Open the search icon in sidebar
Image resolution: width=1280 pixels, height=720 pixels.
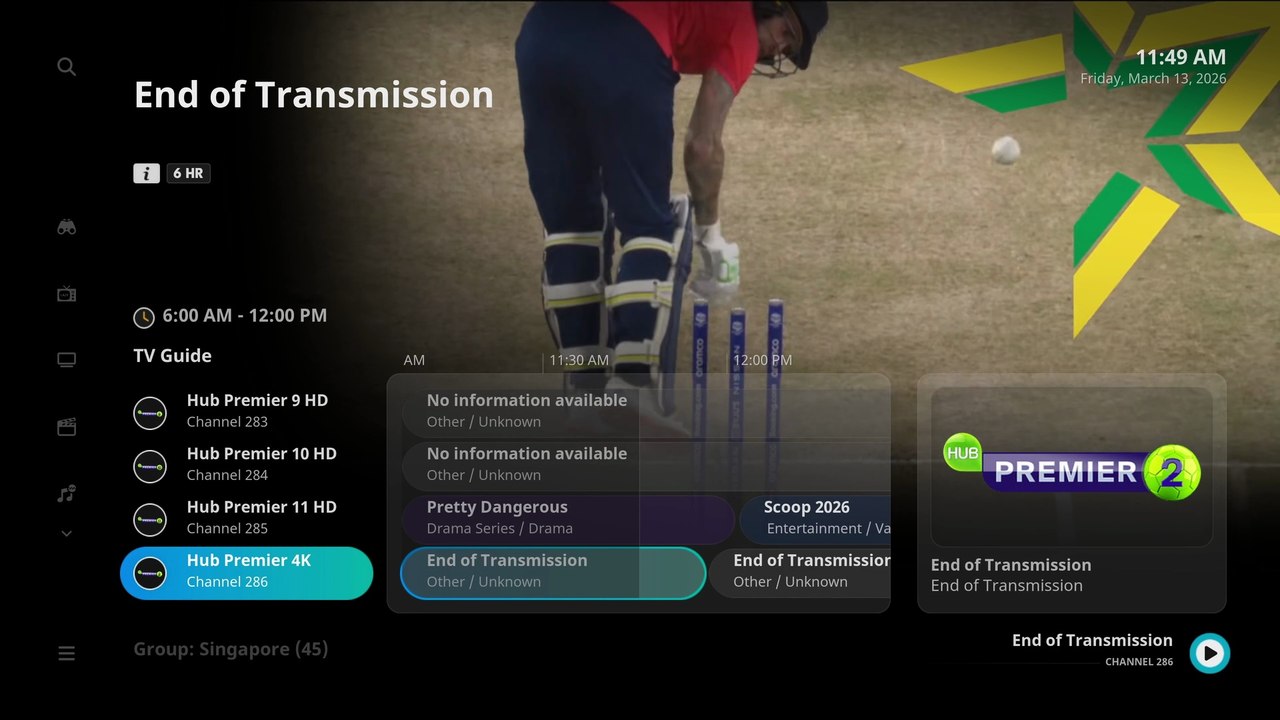click(x=66, y=67)
